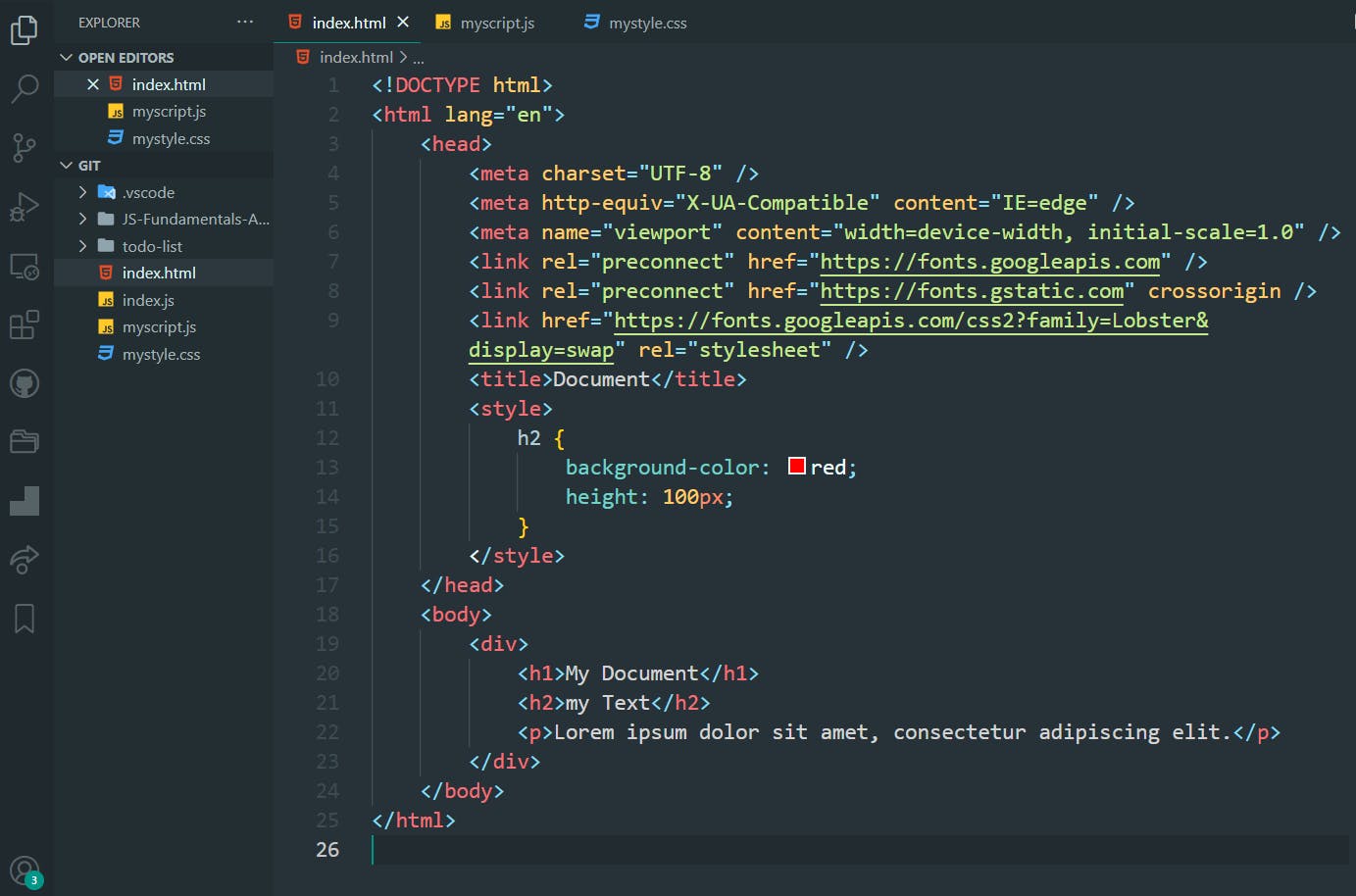Click the background-color property name
Image resolution: width=1356 pixels, height=896 pixels.
[x=662, y=468]
